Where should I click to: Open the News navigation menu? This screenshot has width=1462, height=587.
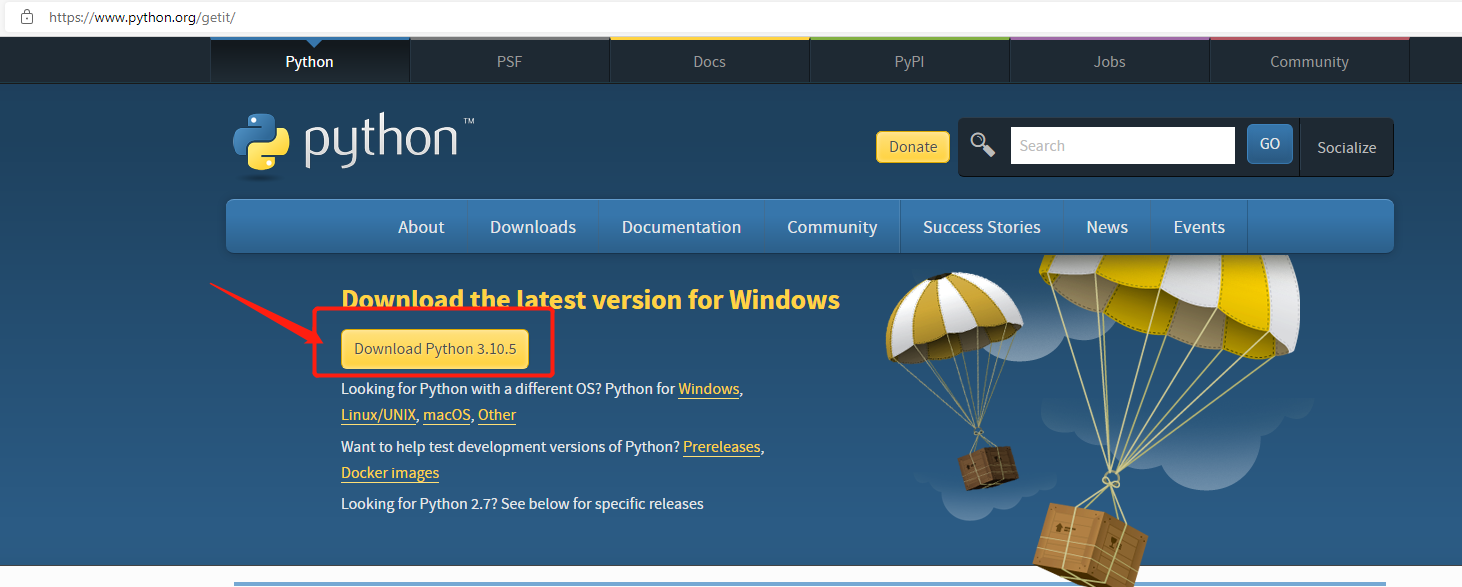pos(1107,227)
